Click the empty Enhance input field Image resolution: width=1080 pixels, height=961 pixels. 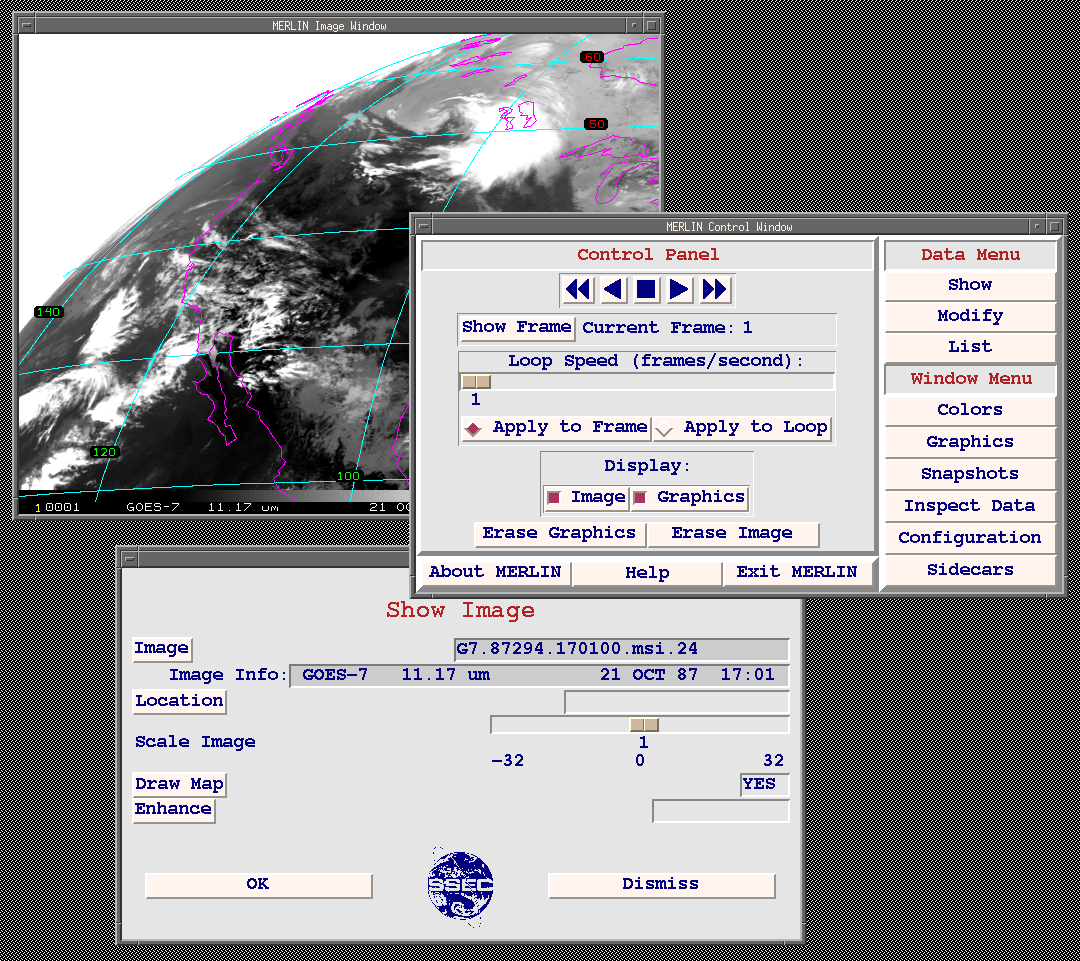coord(720,811)
